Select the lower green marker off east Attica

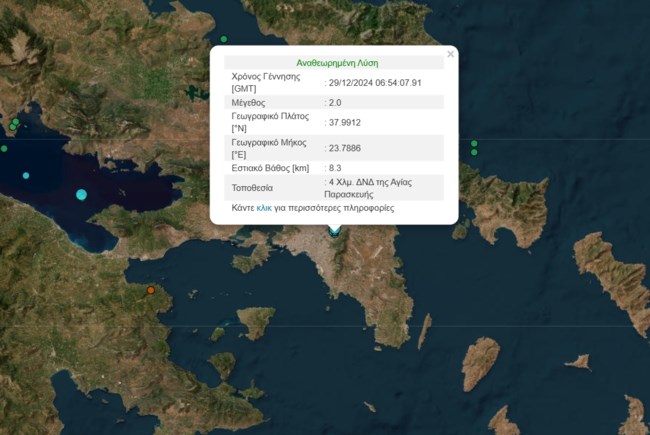[x=474, y=153]
